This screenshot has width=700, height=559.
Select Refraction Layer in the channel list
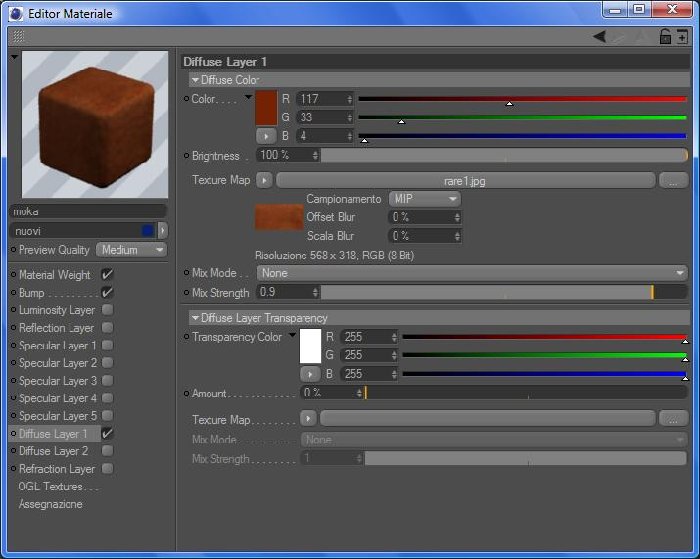57,469
